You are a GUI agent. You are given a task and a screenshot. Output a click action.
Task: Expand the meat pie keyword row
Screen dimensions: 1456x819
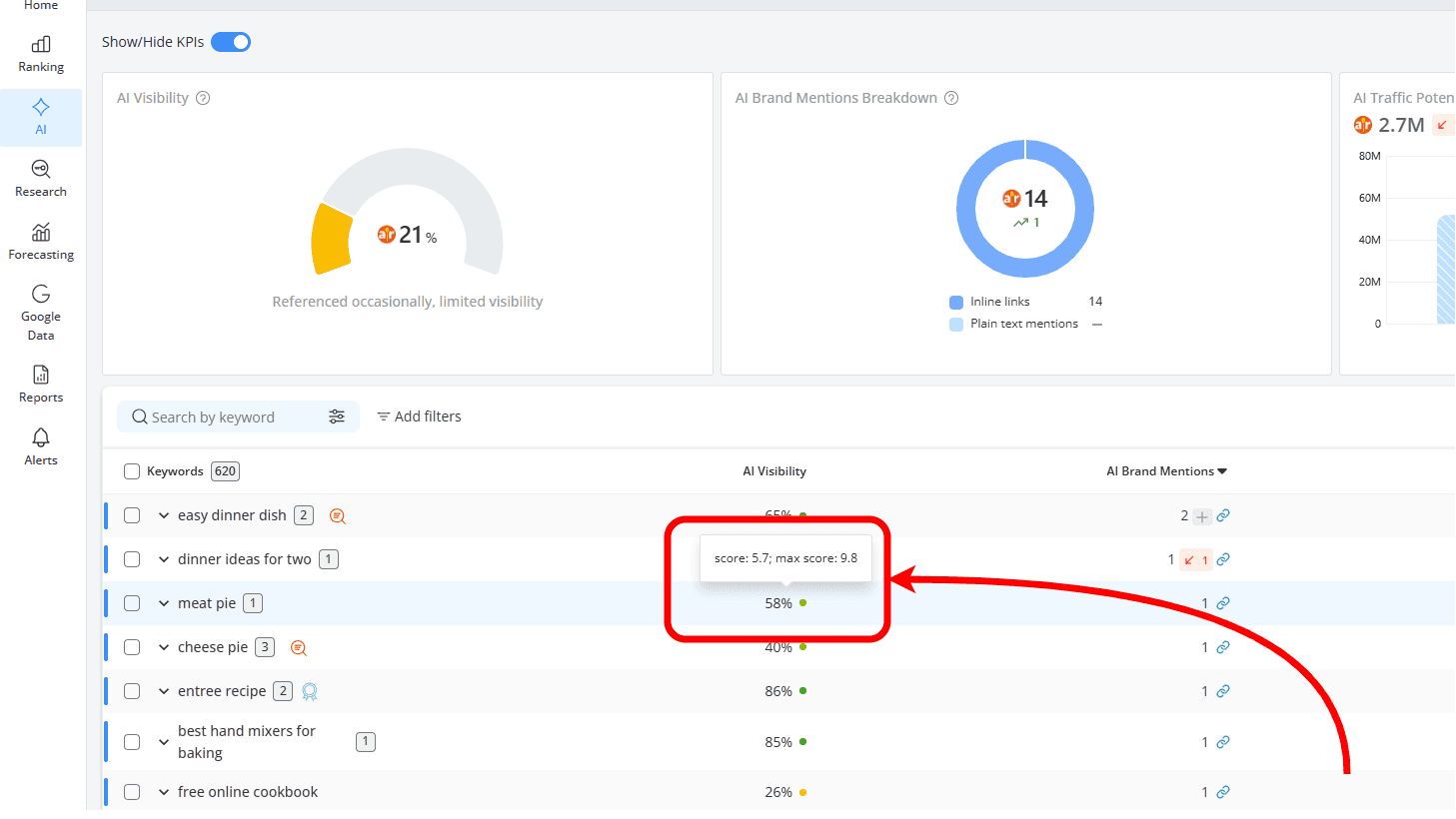(163, 602)
